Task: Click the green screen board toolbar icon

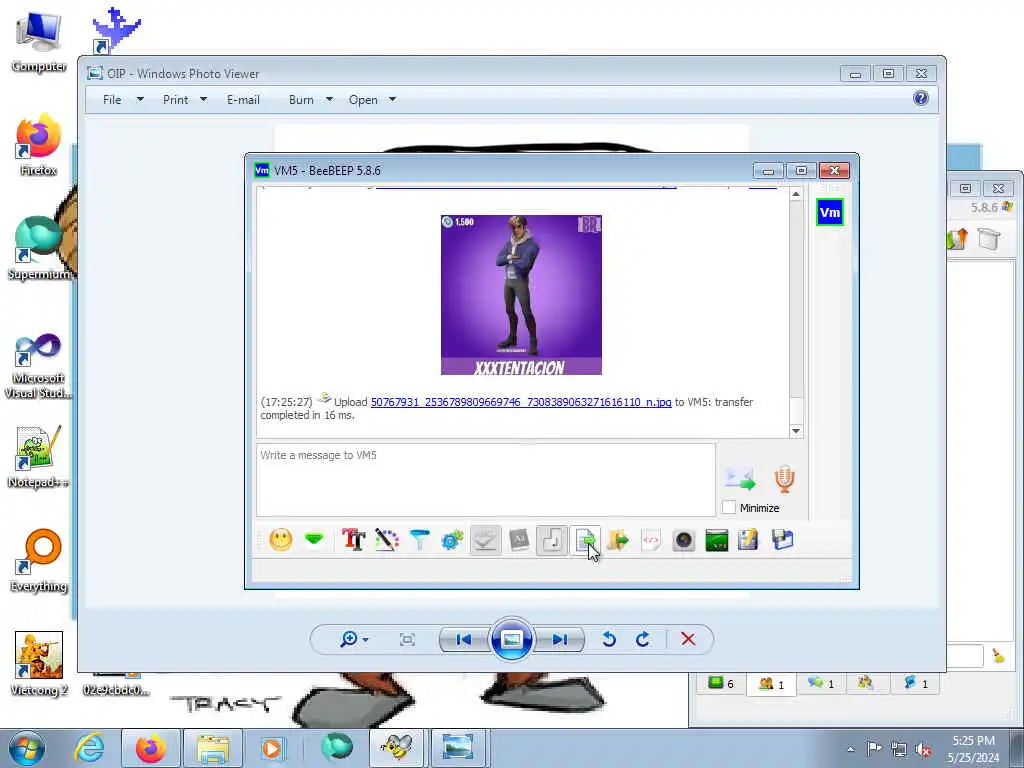Action: 716,540
